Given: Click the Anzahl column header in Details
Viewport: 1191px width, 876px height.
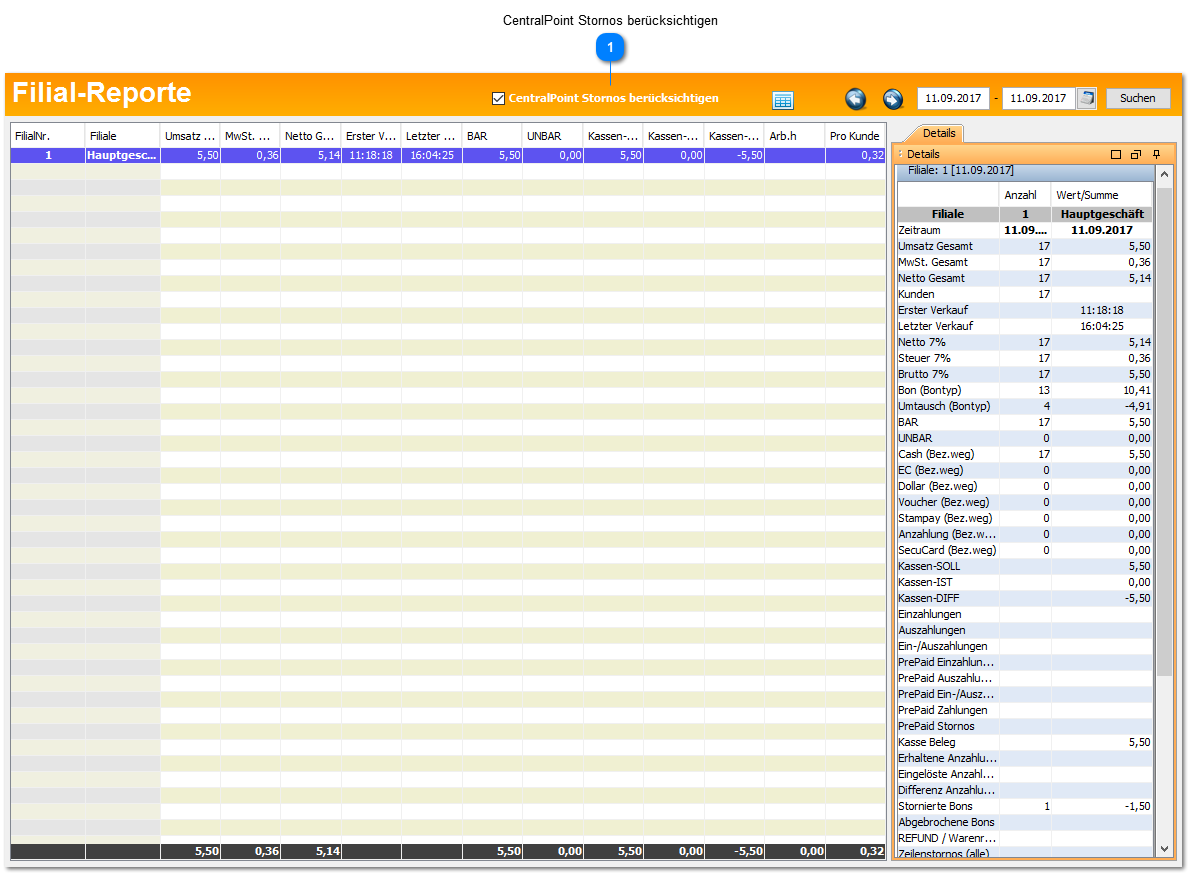Looking at the screenshot, I should [1025, 195].
